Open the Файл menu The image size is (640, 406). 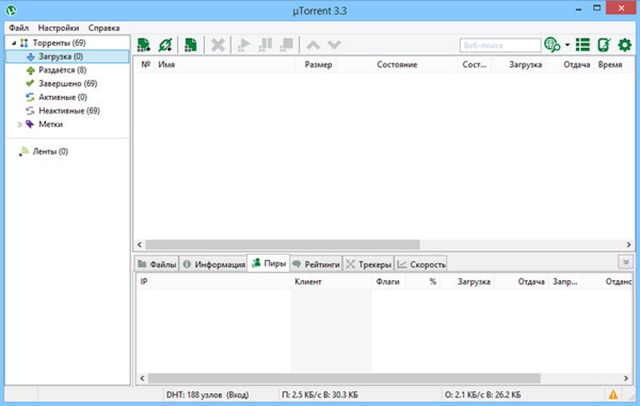coord(19,28)
